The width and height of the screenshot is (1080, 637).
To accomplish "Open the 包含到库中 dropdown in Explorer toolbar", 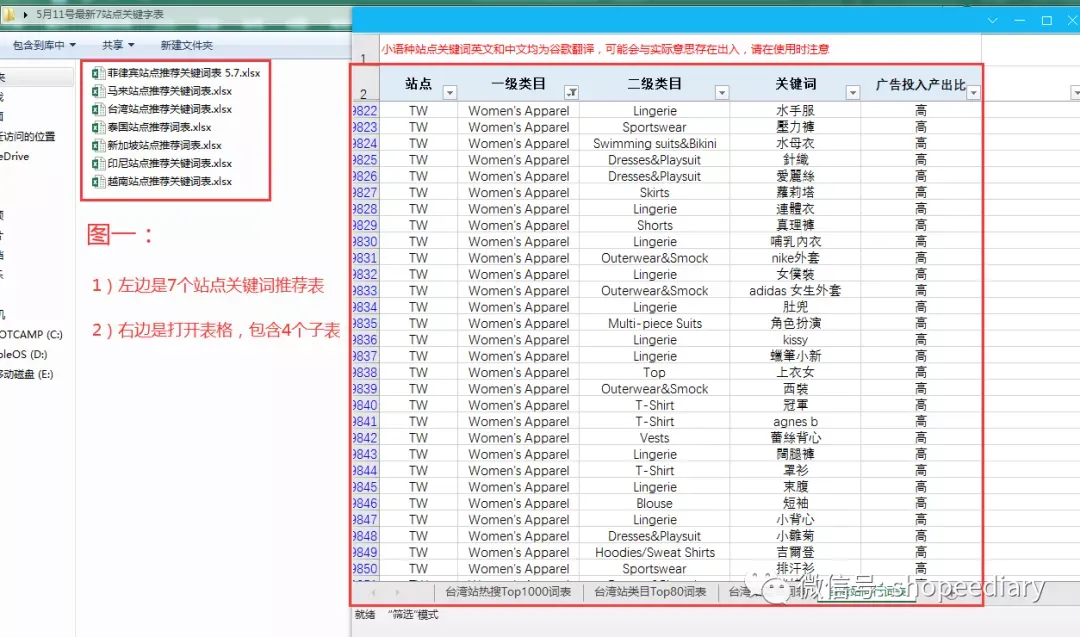I will tap(44, 45).
